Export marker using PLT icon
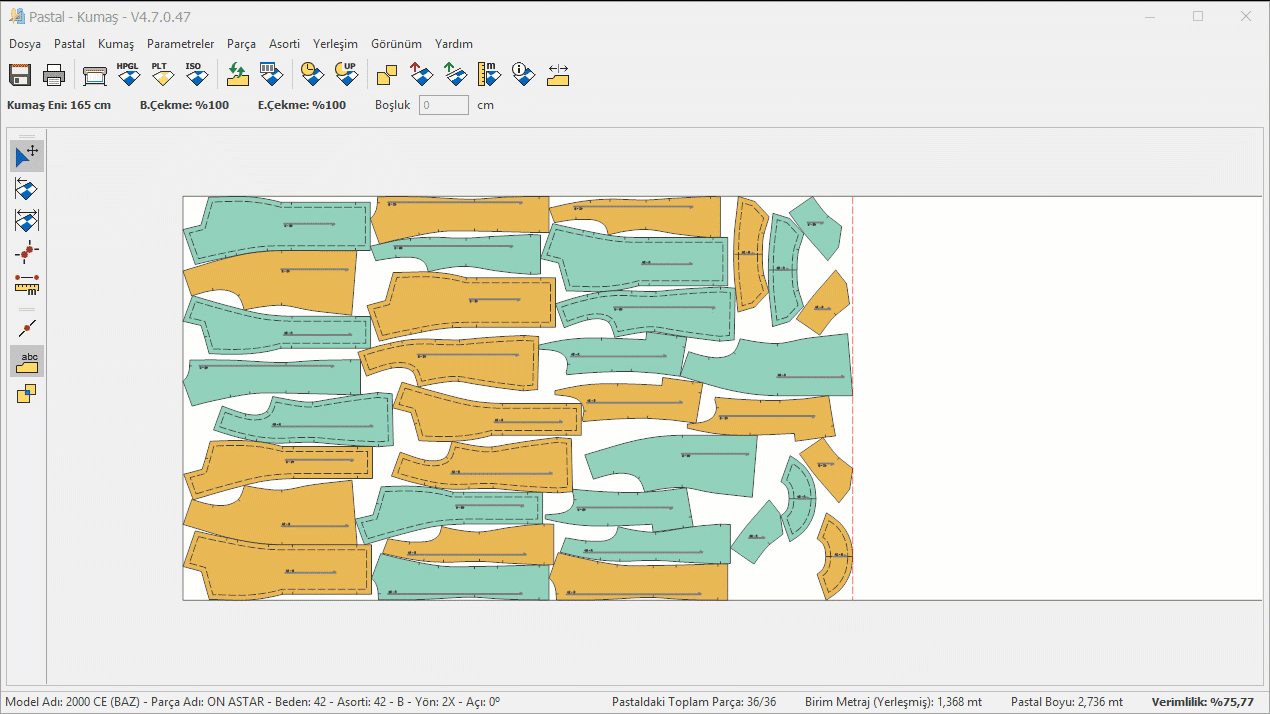This screenshot has width=1270, height=714. (x=161, y=74)
